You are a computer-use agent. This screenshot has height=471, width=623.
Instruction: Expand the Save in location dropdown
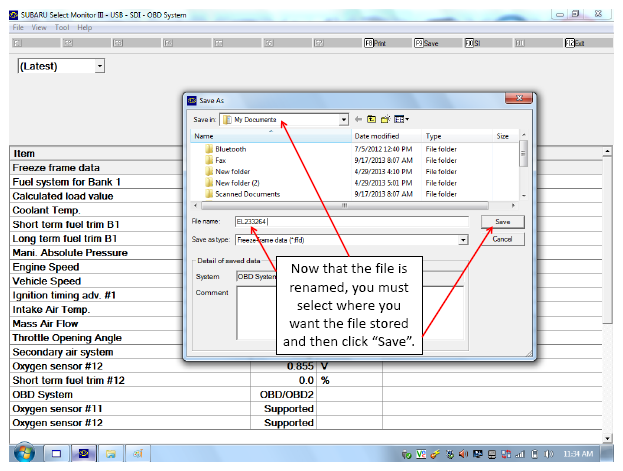click(x=344, y=120)
